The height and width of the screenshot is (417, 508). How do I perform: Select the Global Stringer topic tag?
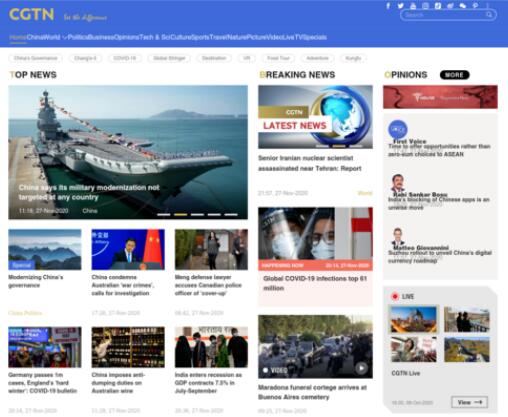[x=169, y=58]
